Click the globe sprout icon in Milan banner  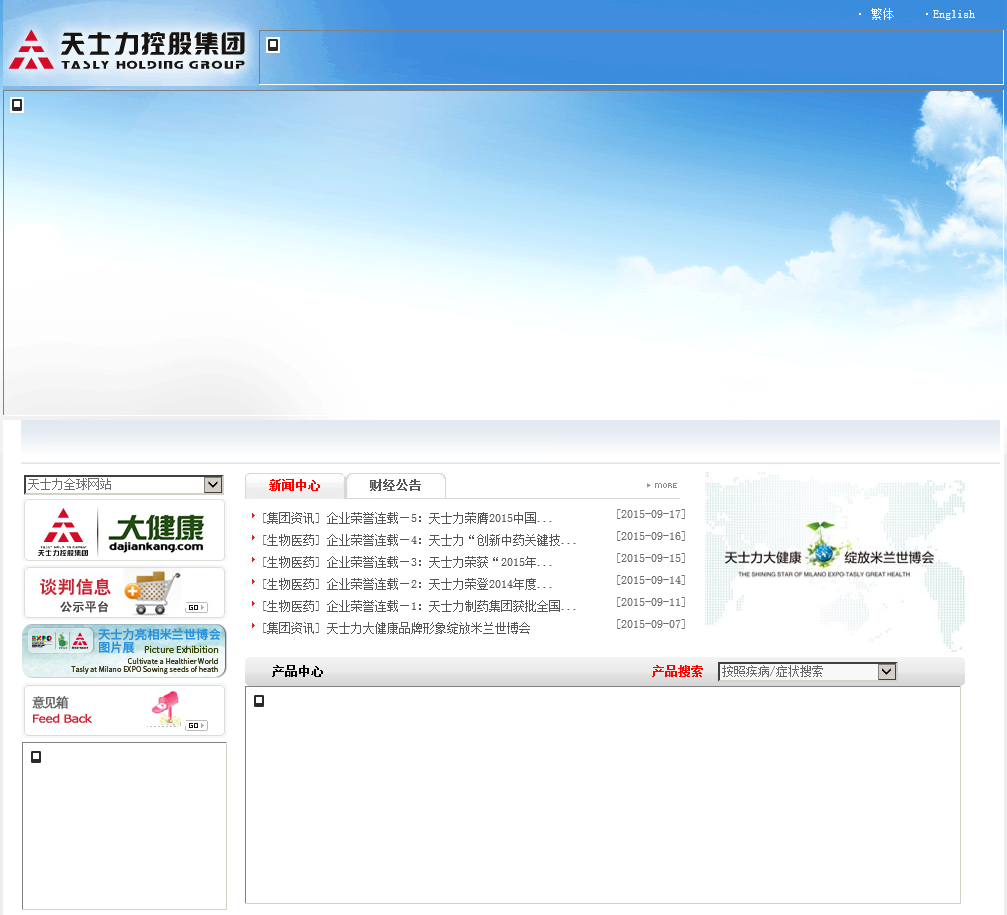point(821,543)
